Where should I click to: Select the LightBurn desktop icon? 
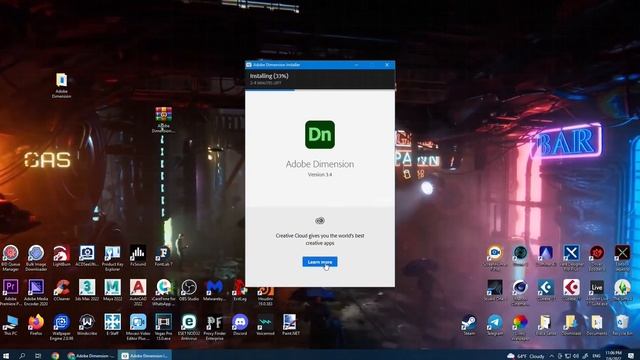click(x=61, y=256)
